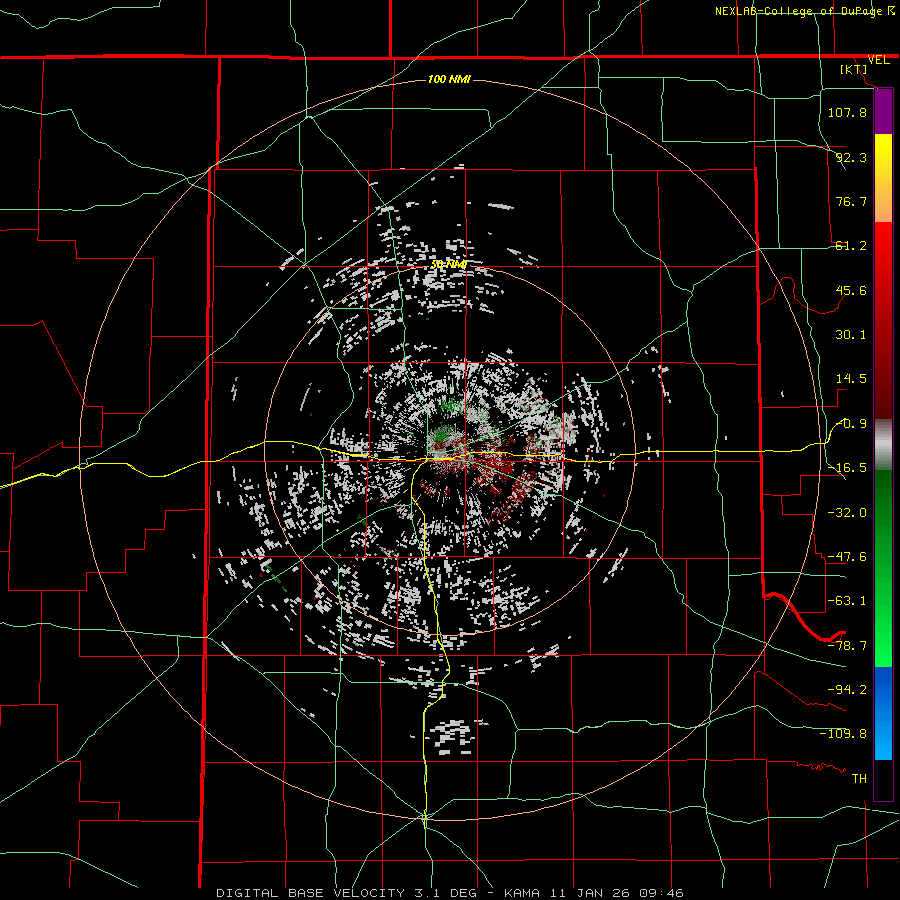
Task: Click the -63.1 velocity scale value
Action: pyautogui.click(x=847, y=601)
